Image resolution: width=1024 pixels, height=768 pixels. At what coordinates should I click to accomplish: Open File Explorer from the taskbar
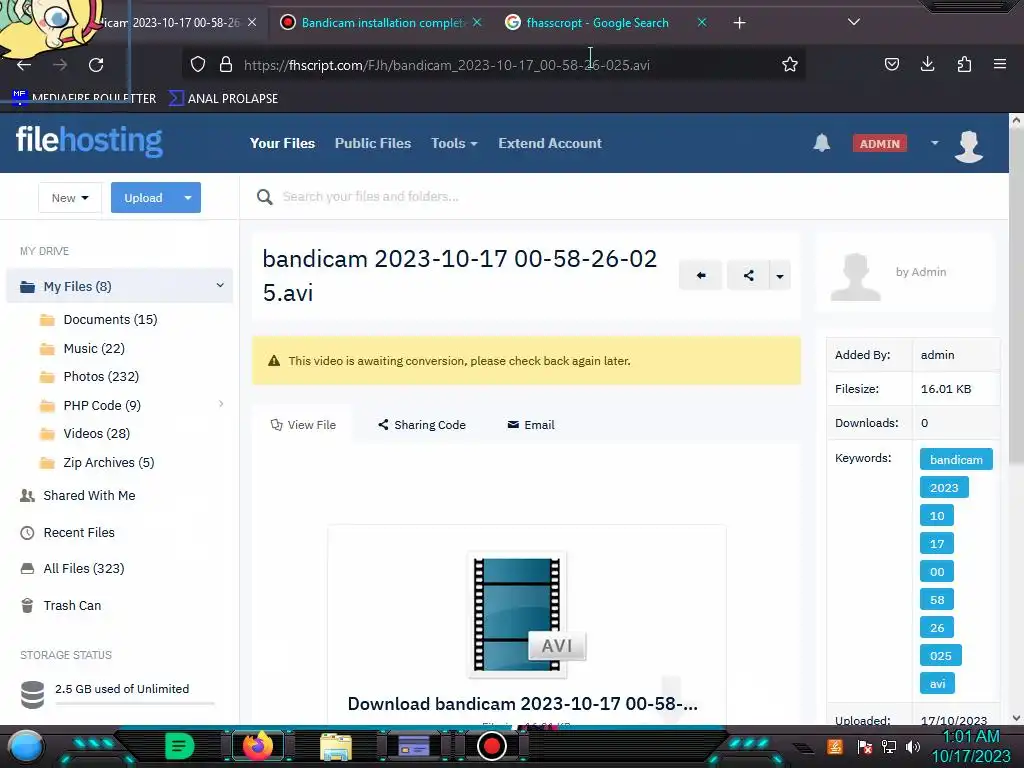click(x=336, y=746)
